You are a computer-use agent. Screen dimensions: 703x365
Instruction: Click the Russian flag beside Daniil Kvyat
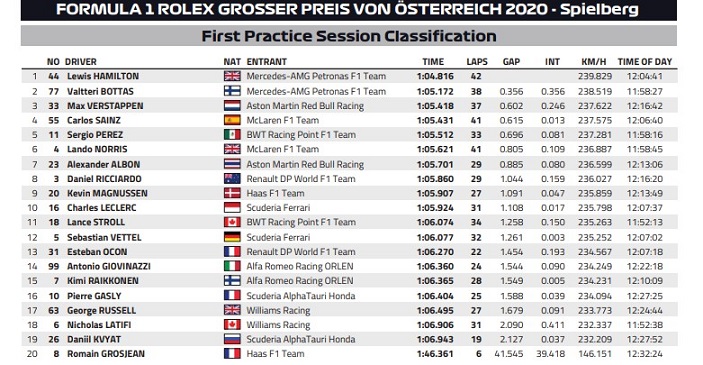point(232,339)
